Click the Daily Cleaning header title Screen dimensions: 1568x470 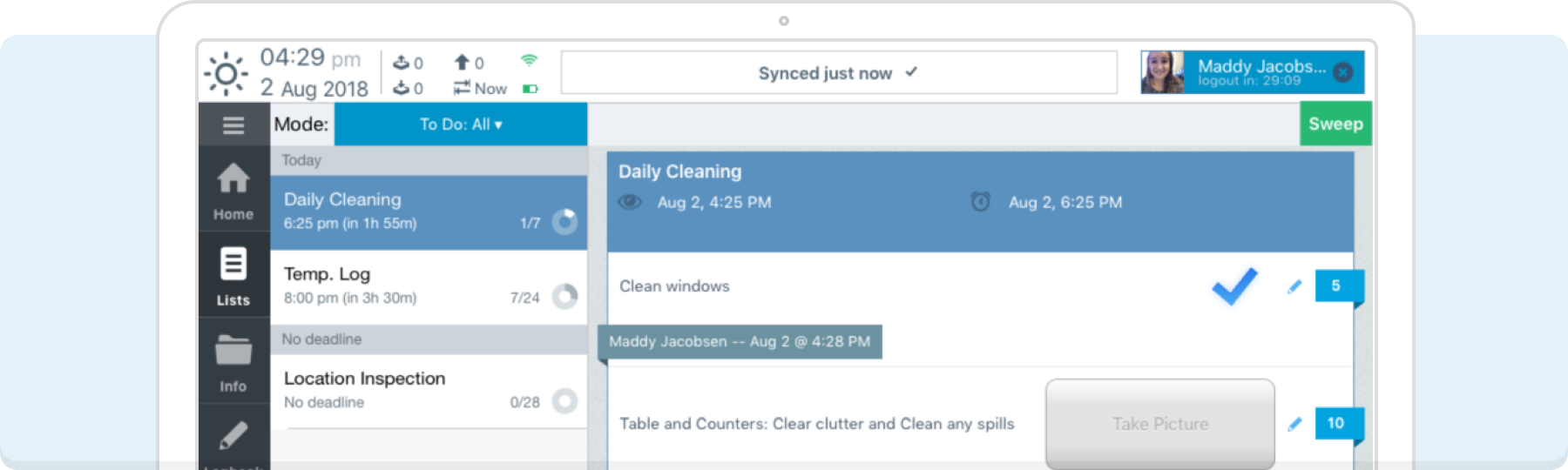tap(680, 171)
